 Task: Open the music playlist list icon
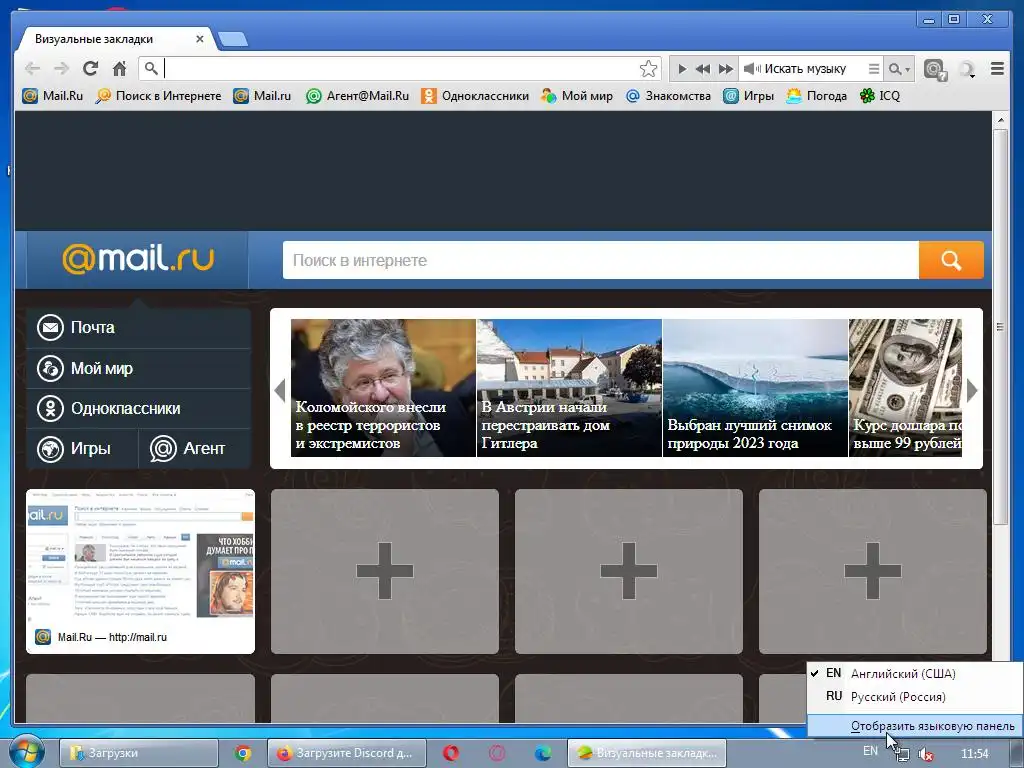873,69
